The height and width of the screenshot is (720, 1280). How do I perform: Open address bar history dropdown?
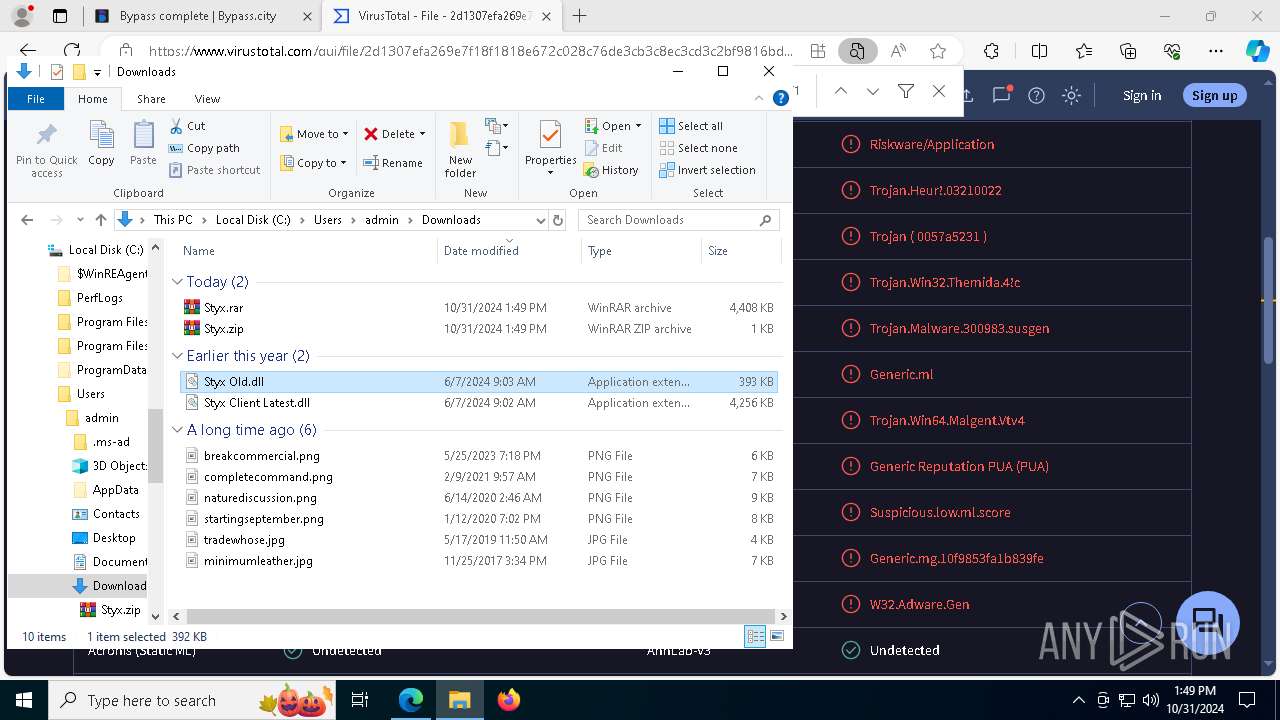[540, 220]
